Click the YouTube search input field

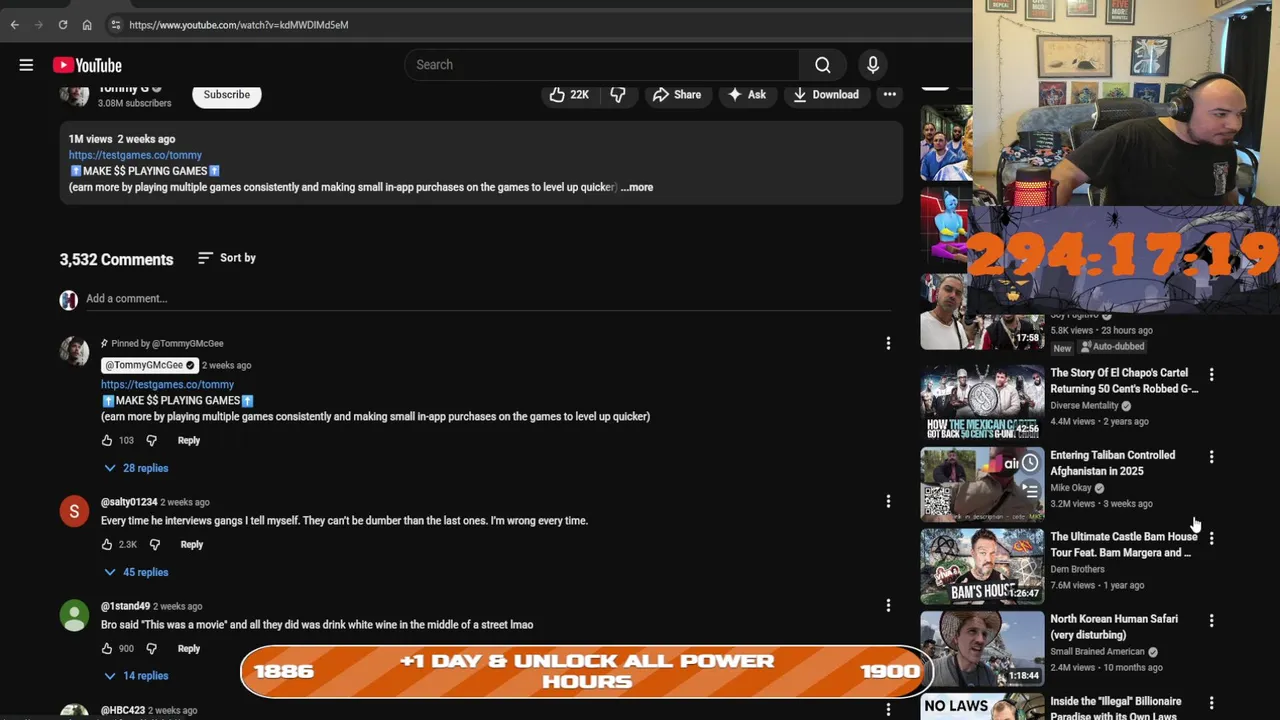point(601,65)
